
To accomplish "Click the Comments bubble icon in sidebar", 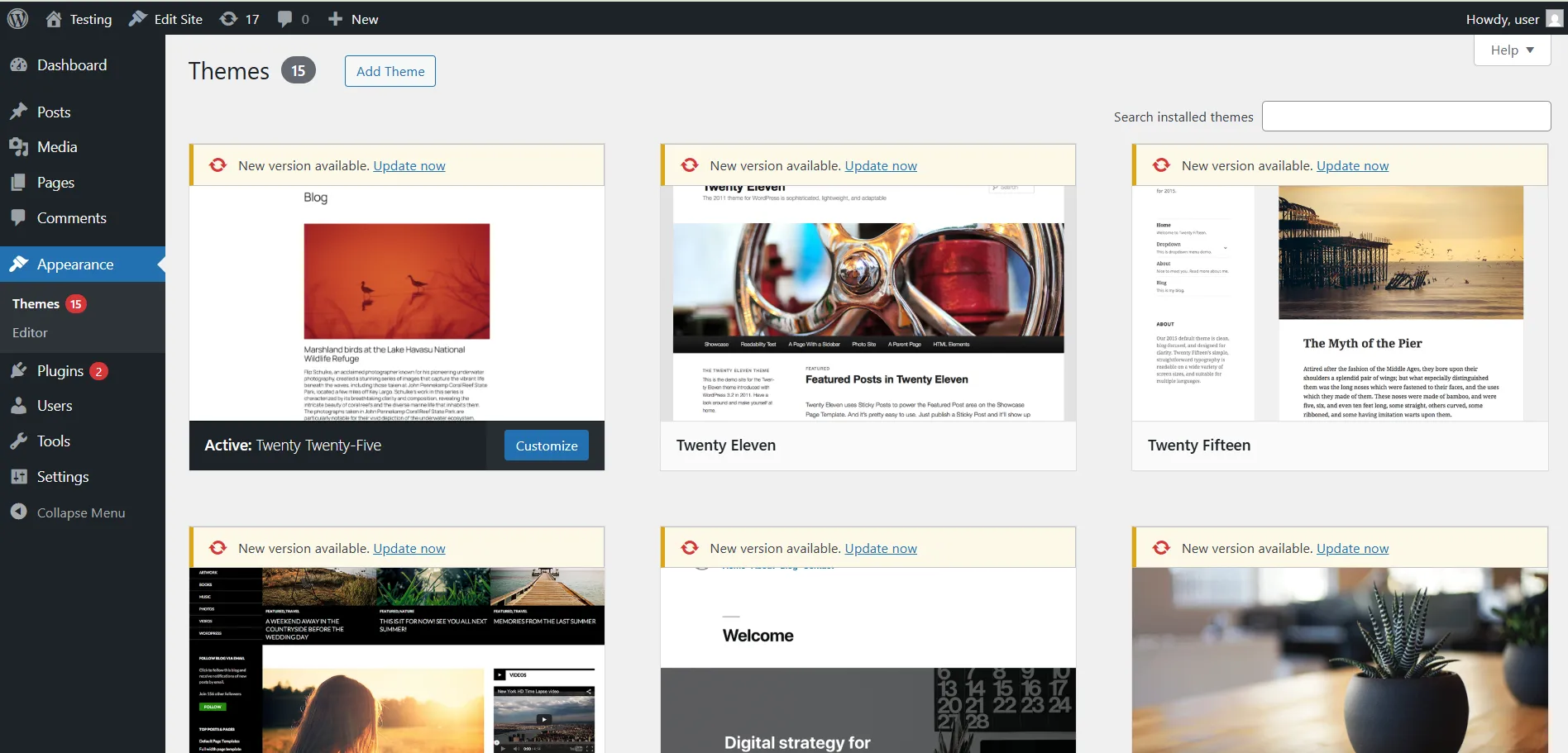I will 19,217.
